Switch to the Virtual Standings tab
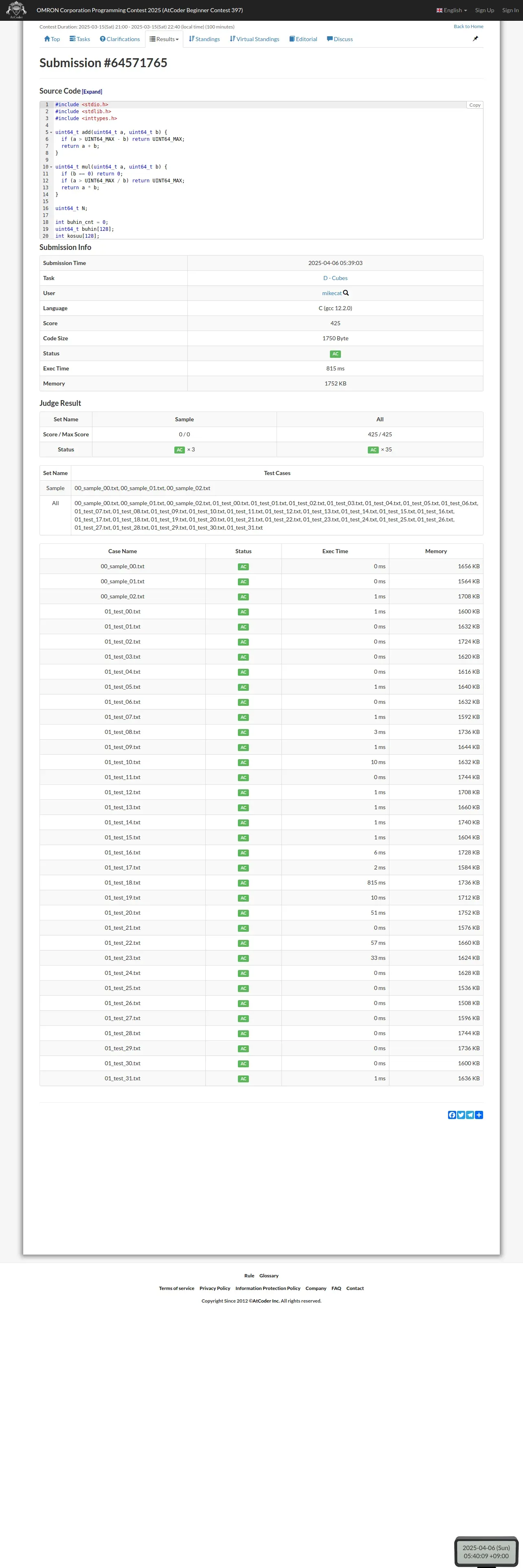The height and width of the screenshot is (1568, 523). [x=255, y=39]
